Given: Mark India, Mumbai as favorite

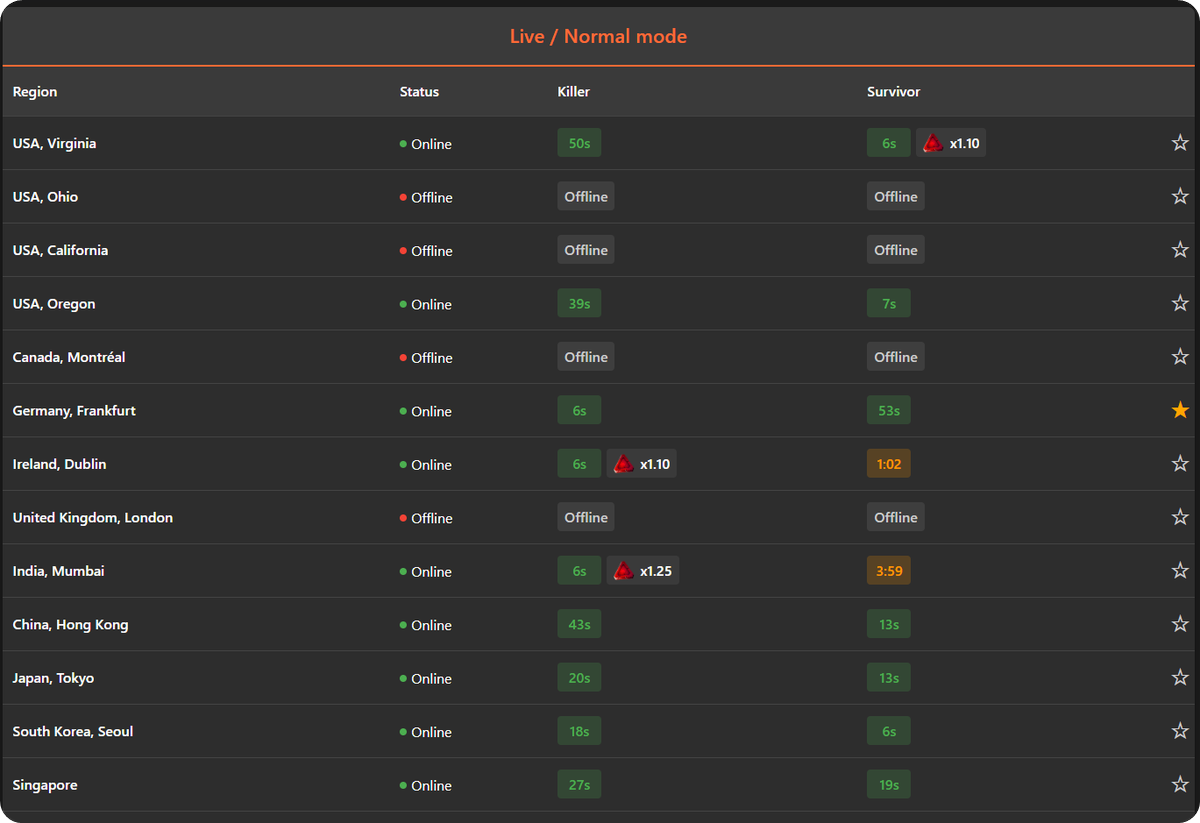Looking at the screenshot, I should pyautogui.click(x=1180, y=571).
